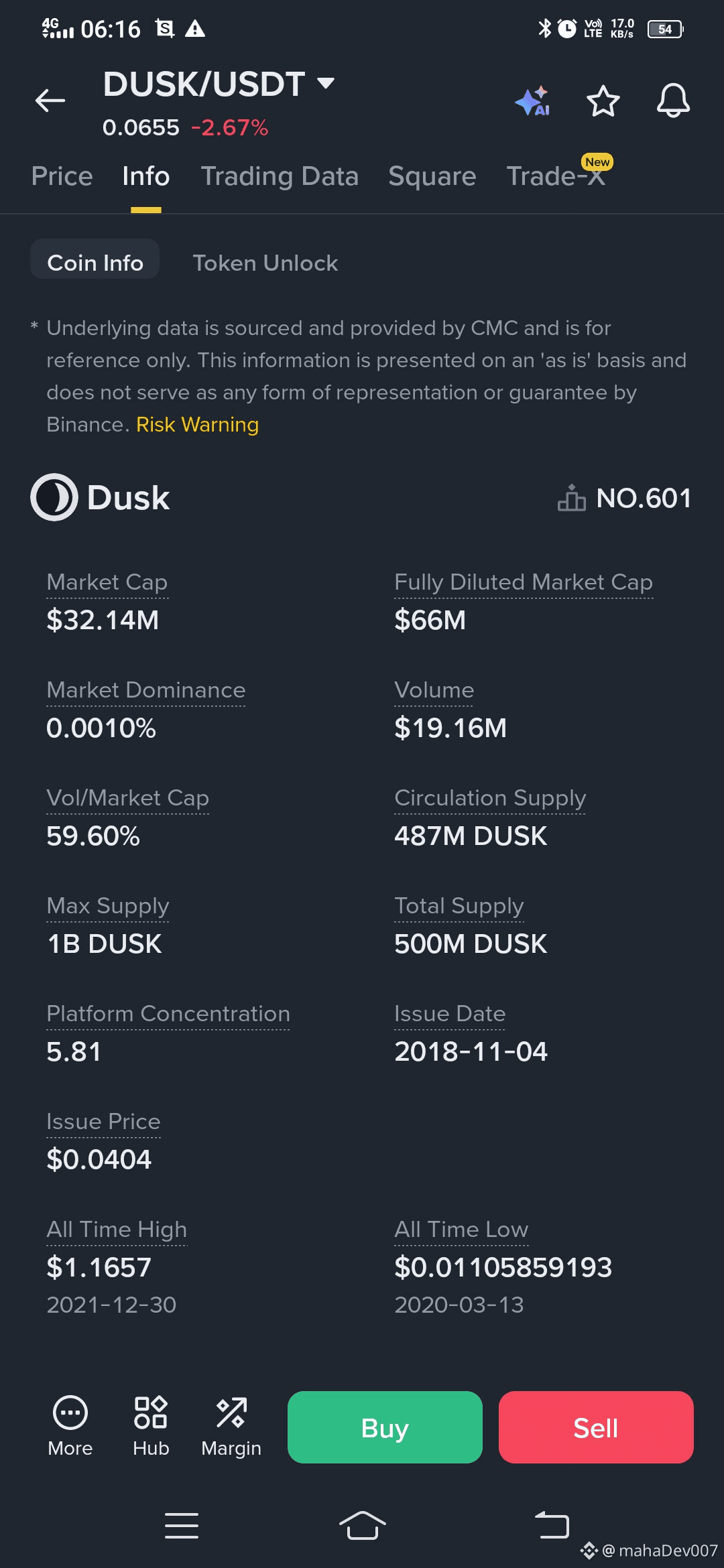
Task: Show Market Cap explanation tooltip
Action: 107,582
